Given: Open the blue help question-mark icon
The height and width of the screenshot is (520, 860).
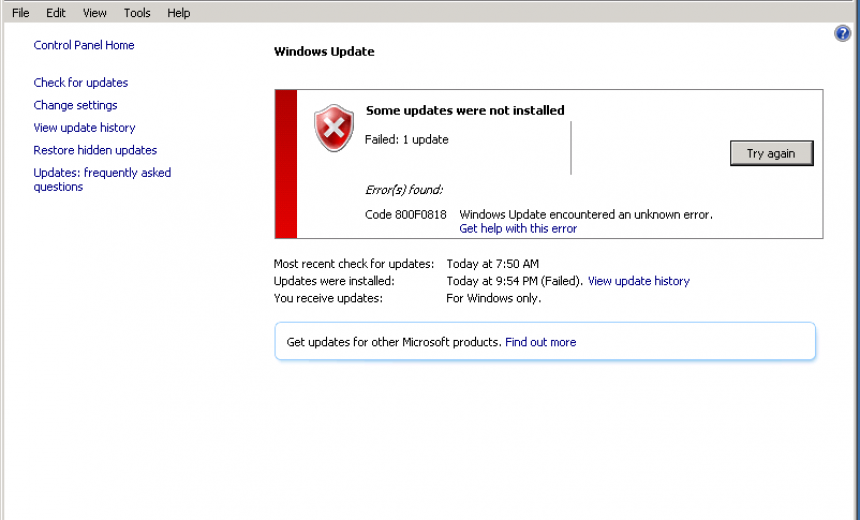Looking at the screenshot, I should (x=842, y=33).
